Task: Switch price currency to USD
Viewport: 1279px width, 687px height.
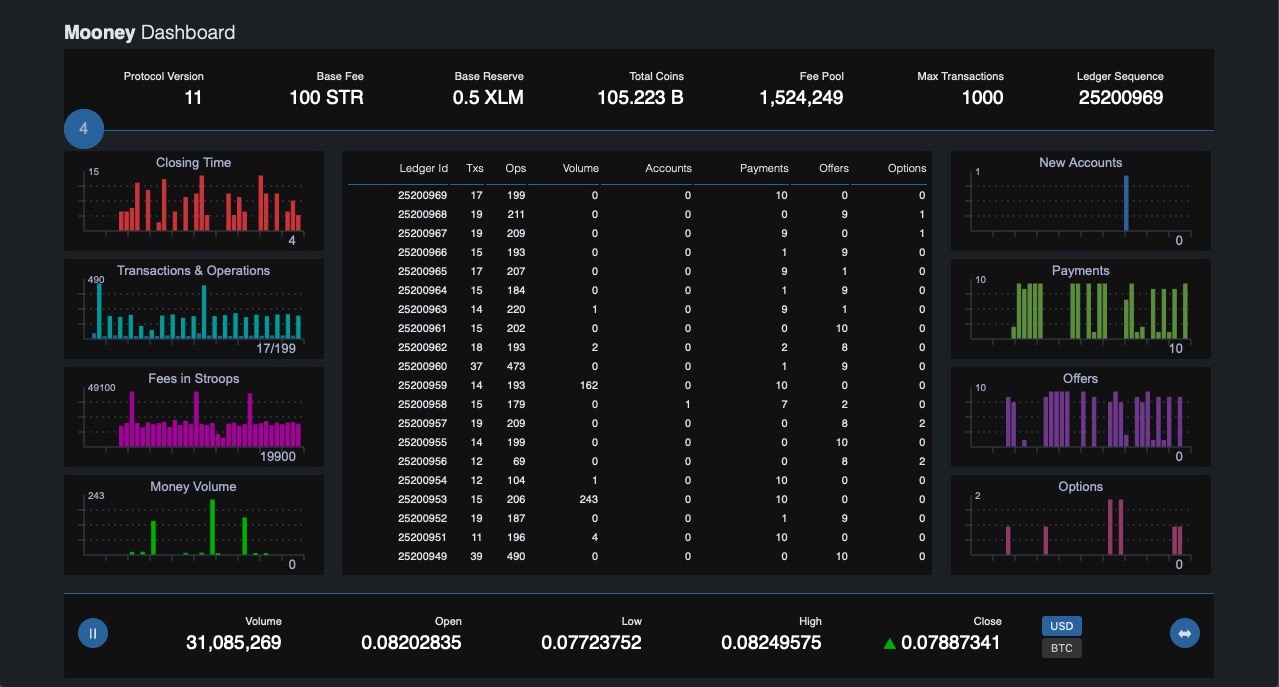Action: click(1061, 626)
